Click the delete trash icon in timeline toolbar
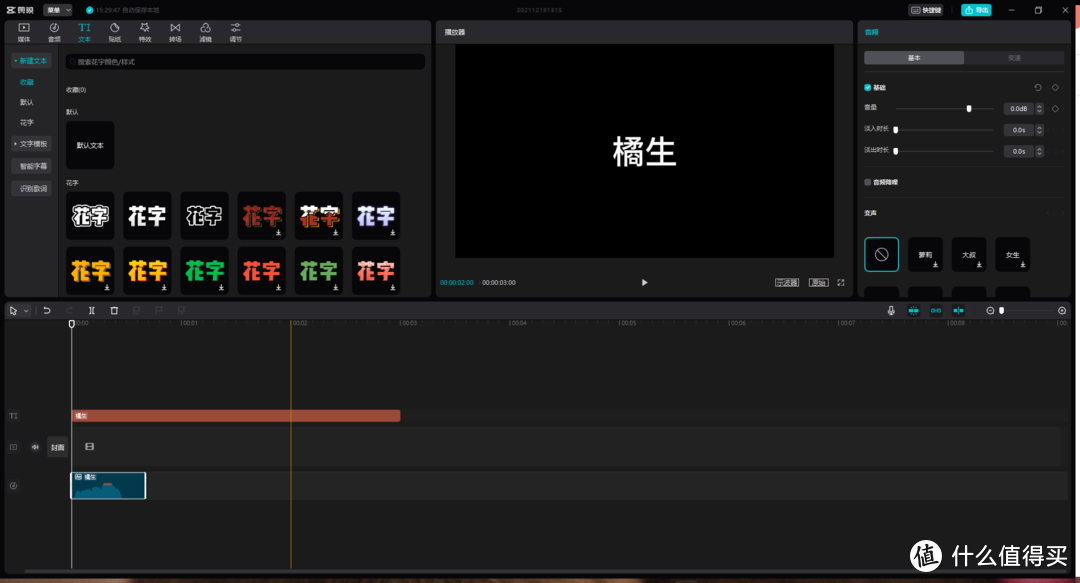This screenshot has height=583, width=1080. click(114, 311)
